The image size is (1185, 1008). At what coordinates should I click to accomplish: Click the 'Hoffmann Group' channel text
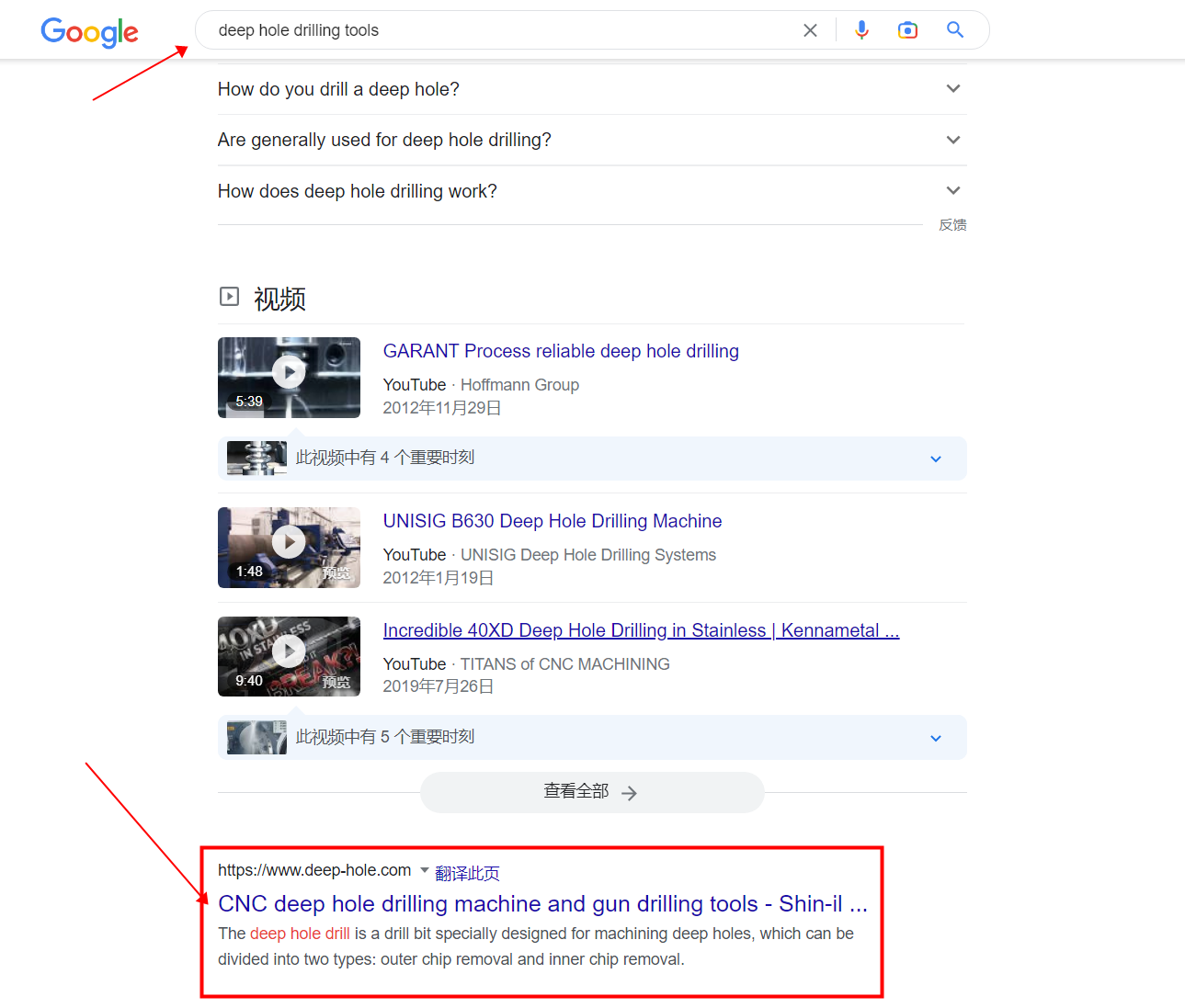(519, 385)
